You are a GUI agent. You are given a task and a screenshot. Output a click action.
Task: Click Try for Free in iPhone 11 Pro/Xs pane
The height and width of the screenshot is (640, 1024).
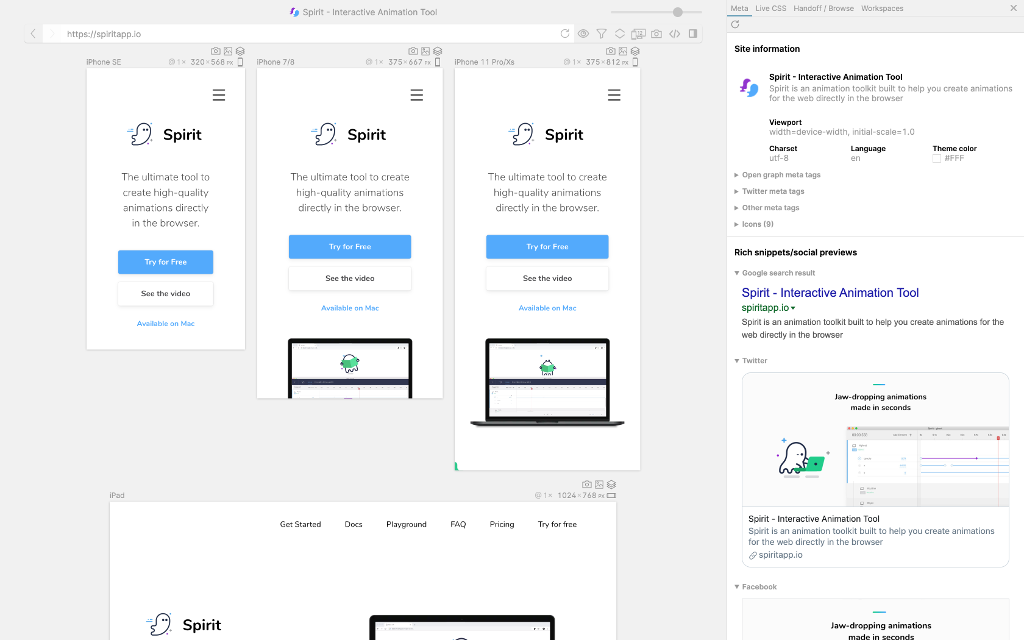tap(547, 247)
